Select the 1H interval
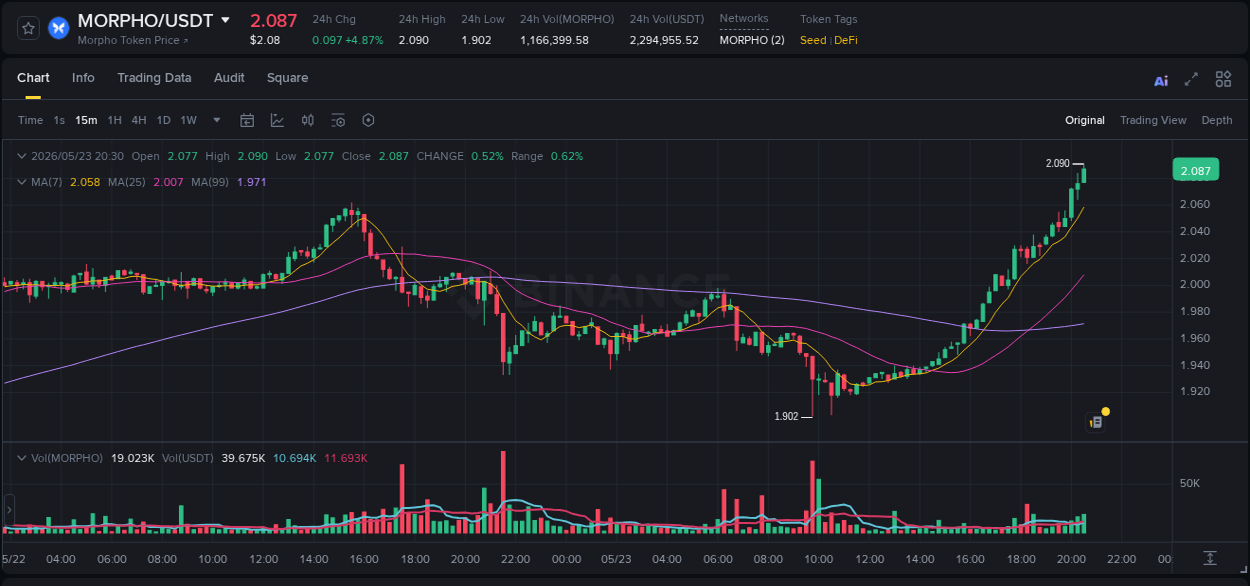 coord(114,120)
